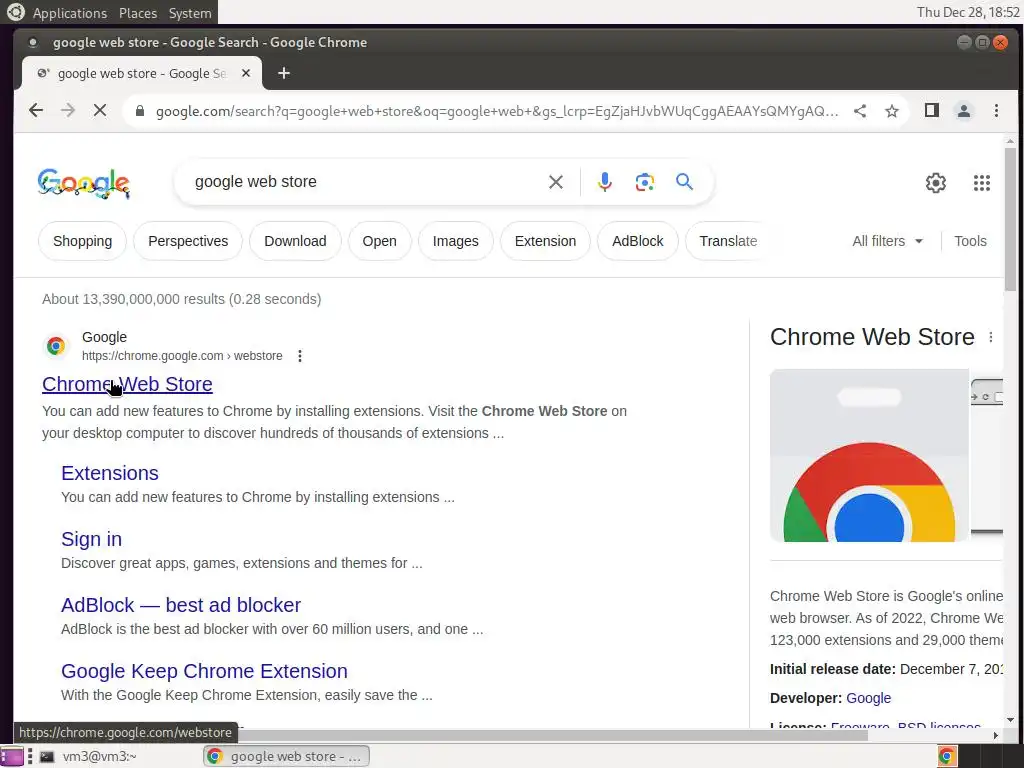Open the three-dot menu beside chrome.google.com result
The image size is (1024, 768).
300,356
